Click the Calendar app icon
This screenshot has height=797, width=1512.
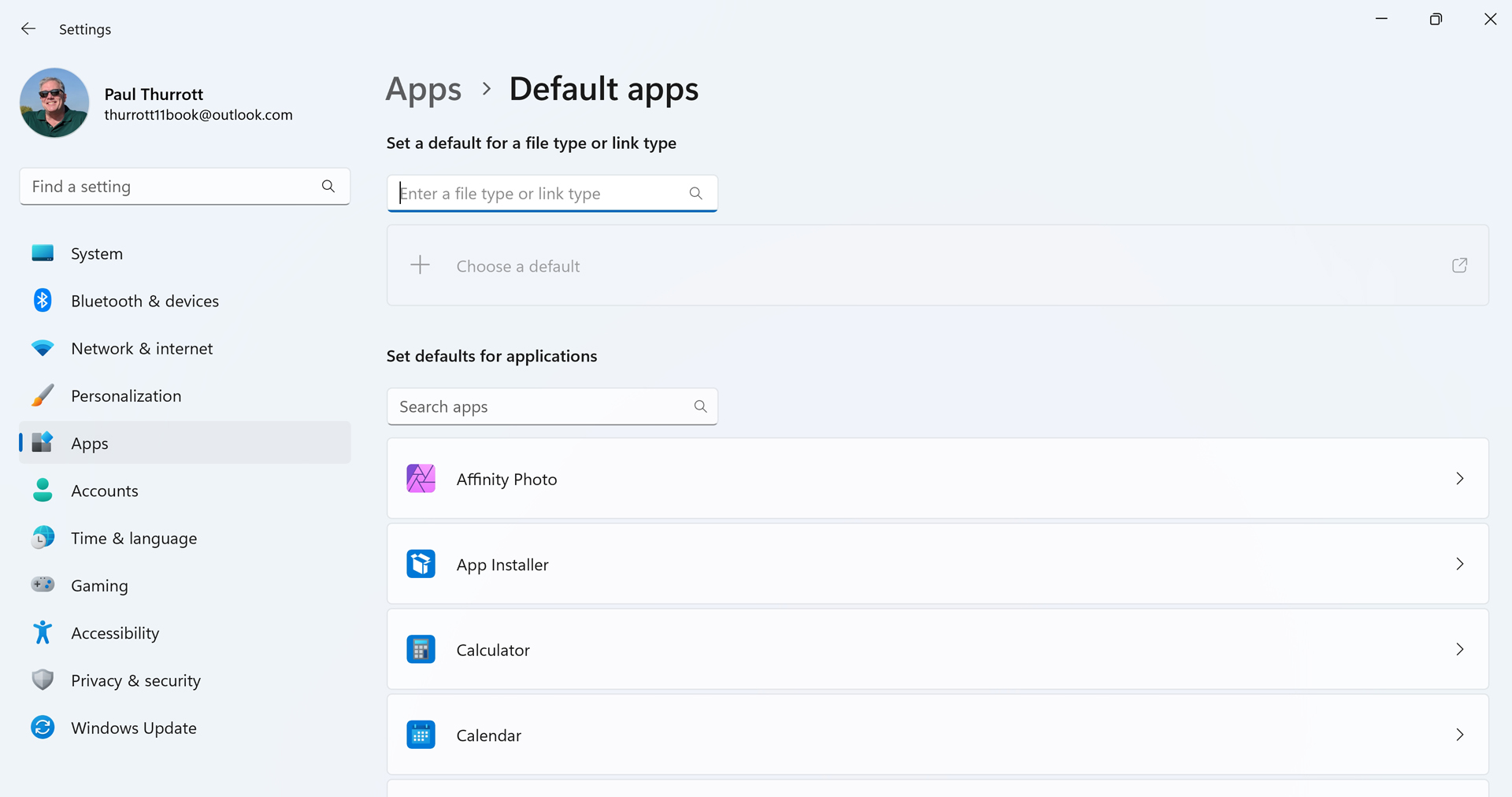click(x=421, y=735)
